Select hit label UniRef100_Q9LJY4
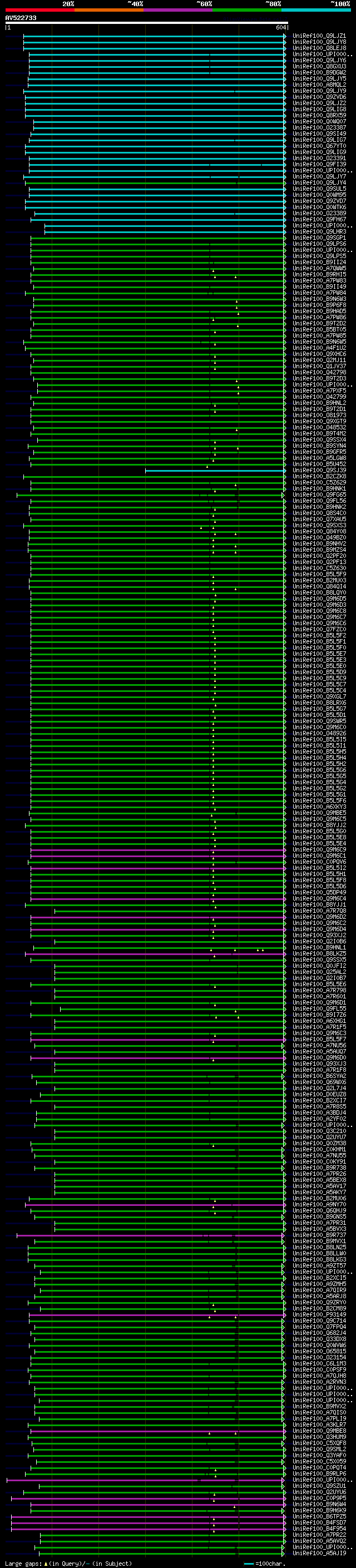Screen dimensions: 356x1568 coord(319,183)
